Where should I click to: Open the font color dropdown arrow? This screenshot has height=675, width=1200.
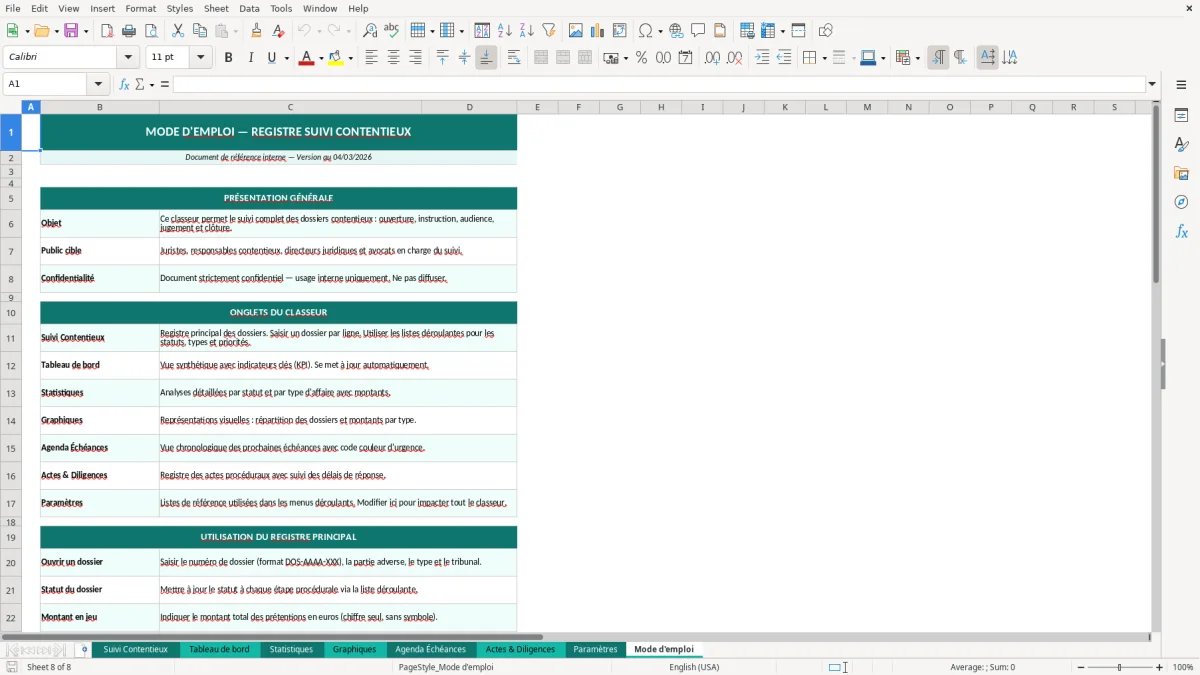320,58
